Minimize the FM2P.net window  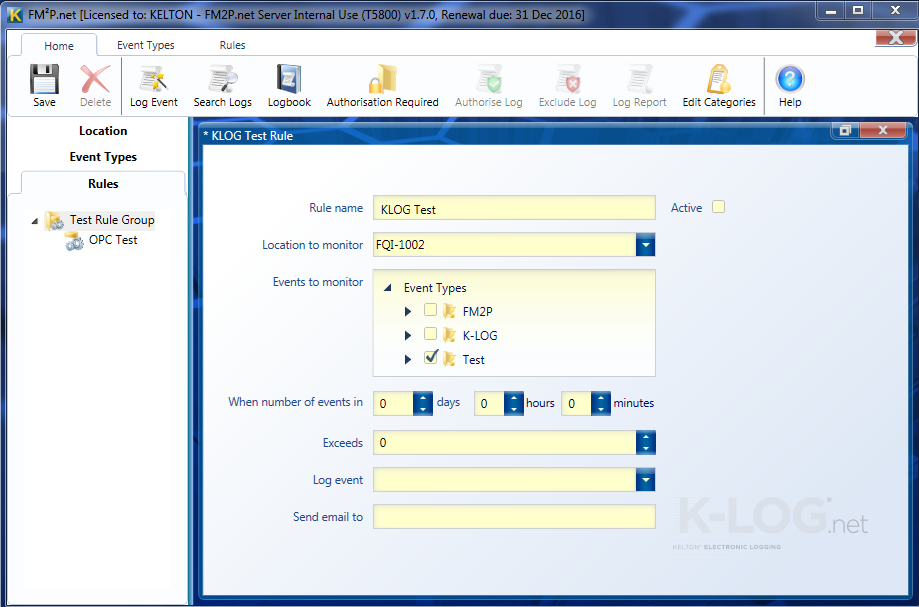tap(830, 11)
